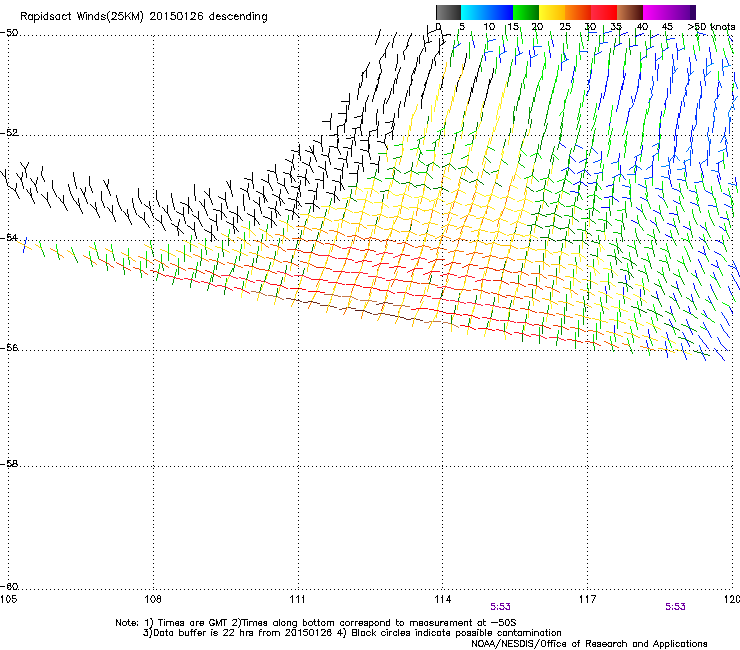Click the '-50' latitude axis label
This screenshot has height=650, width=740.
point(9,33)
